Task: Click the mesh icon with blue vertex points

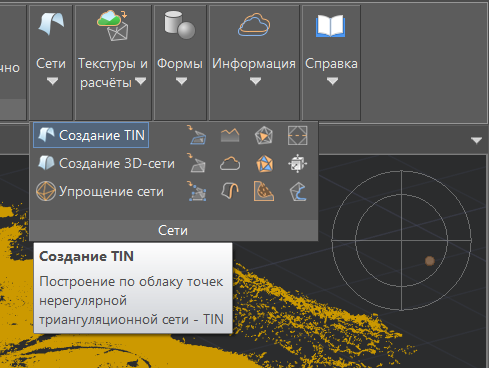Action: (x=197, y=191)
